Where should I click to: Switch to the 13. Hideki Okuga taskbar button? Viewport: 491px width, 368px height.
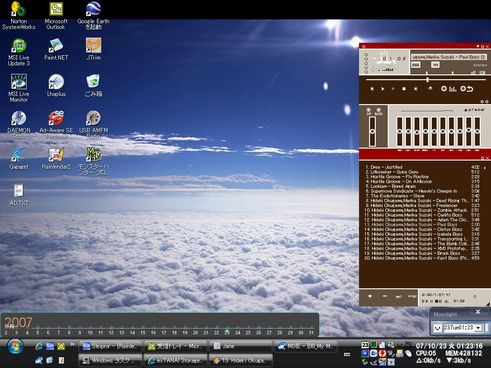240,360
